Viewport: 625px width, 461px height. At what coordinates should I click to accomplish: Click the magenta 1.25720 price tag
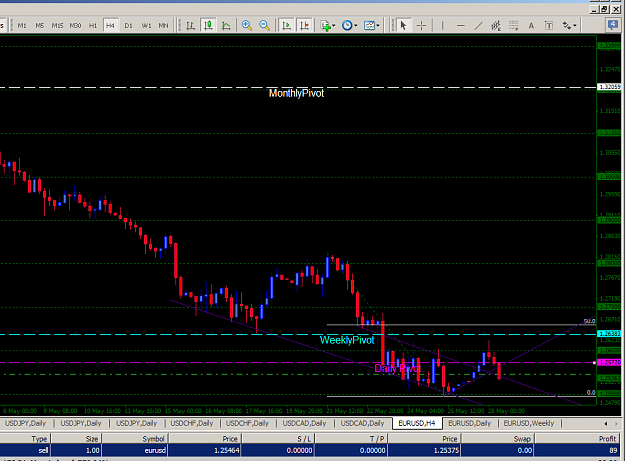(609, 362)
